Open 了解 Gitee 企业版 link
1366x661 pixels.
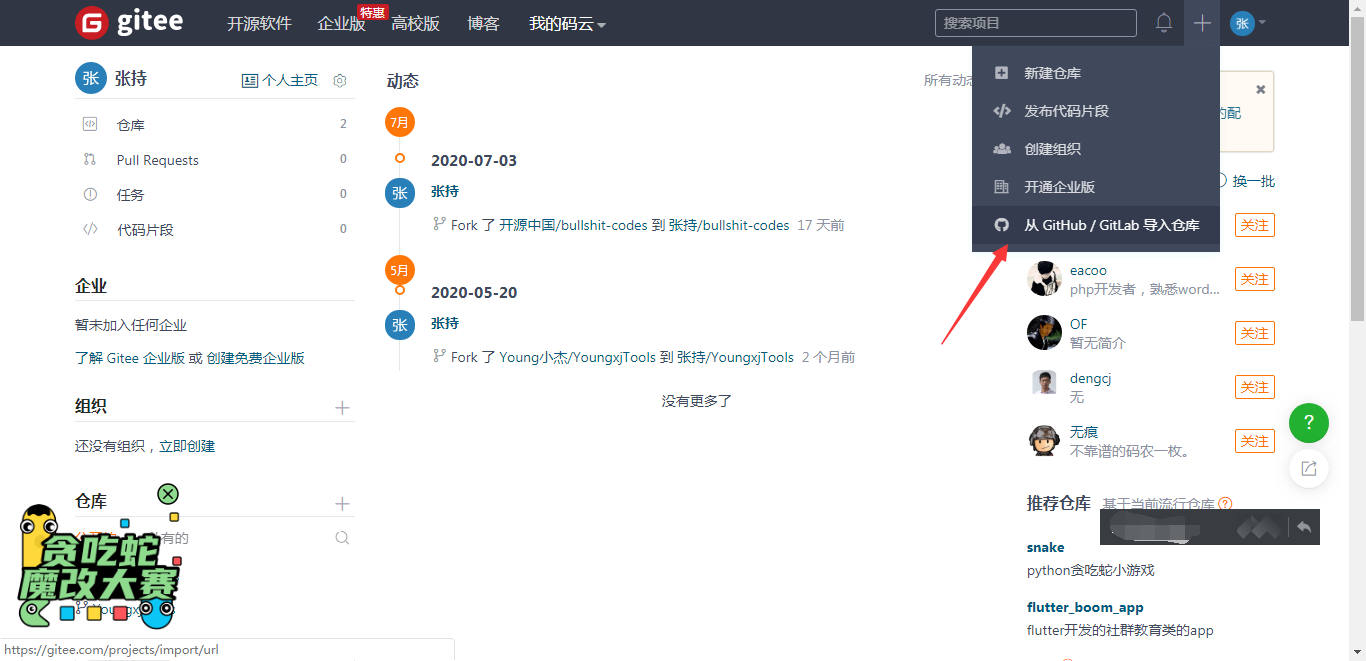tap(130, 358)
